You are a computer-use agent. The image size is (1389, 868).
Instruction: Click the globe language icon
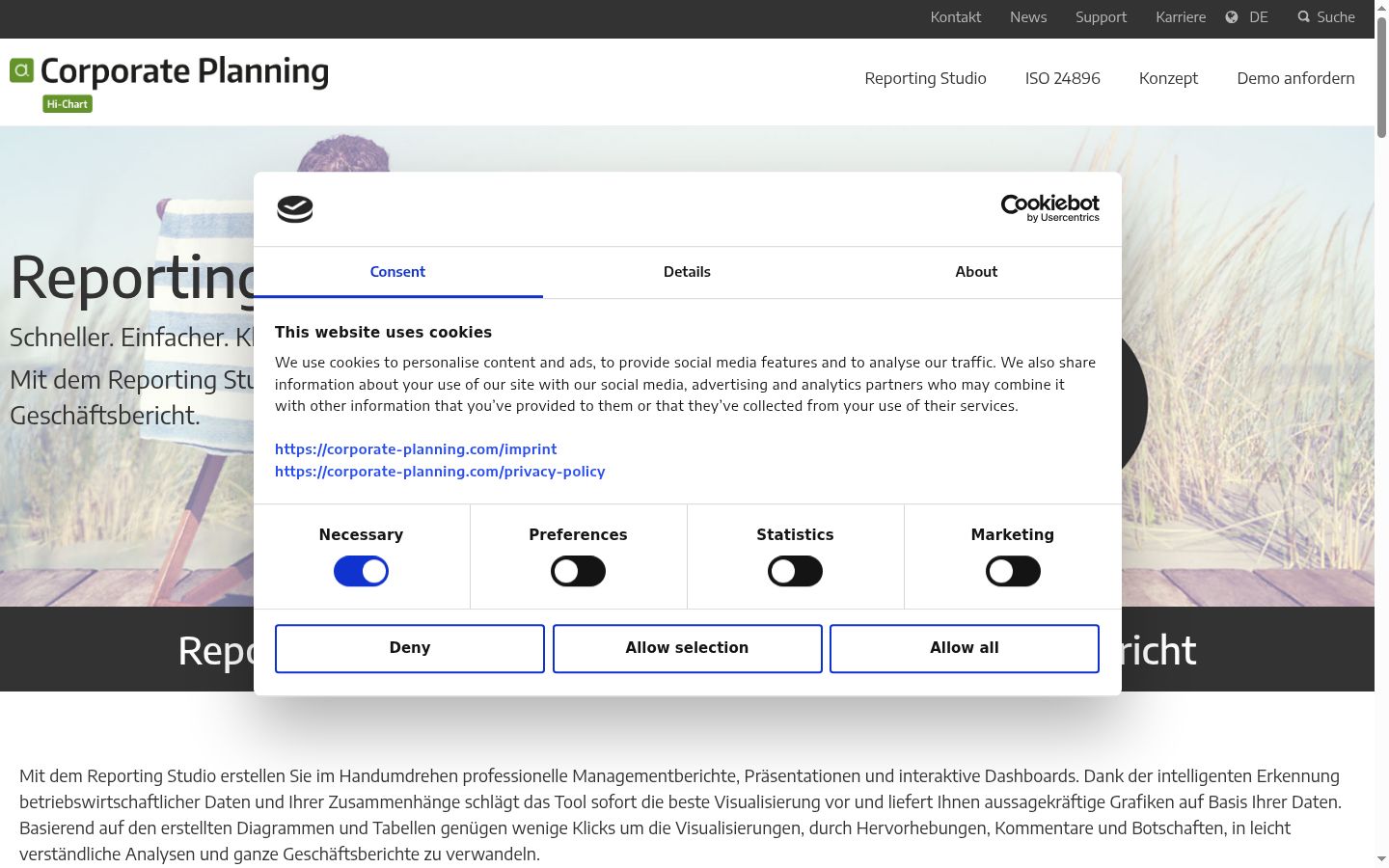click(1232, 17)
